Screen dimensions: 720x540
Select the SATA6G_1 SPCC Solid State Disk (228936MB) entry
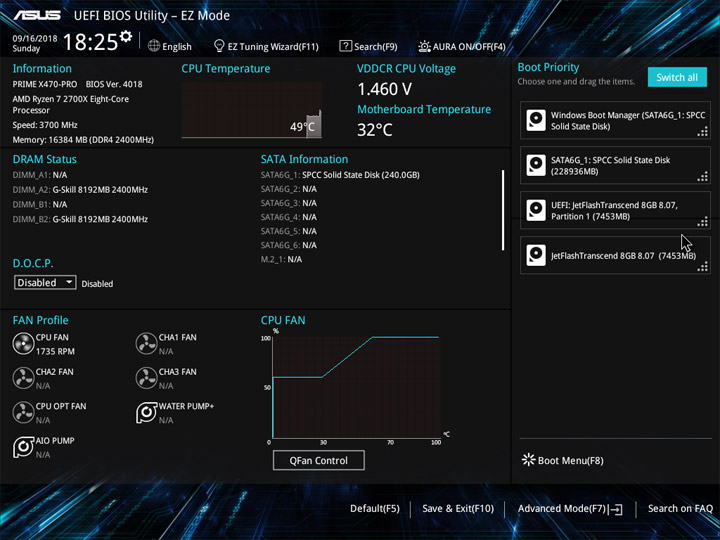tap(615, 165)
